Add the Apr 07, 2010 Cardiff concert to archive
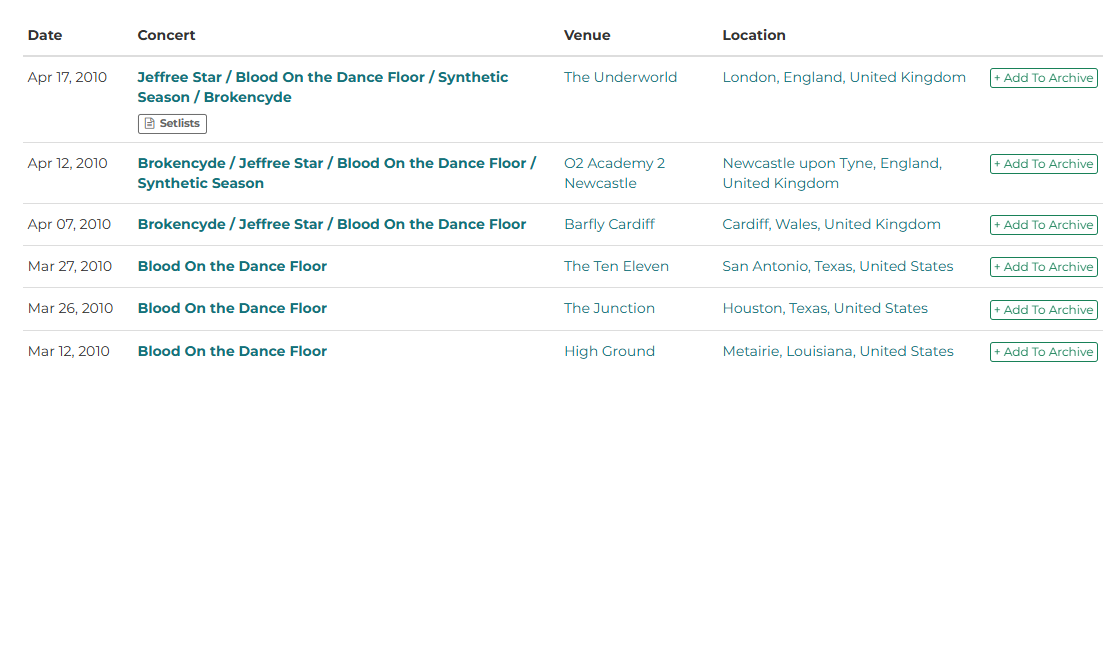1112x650 pixels. [x=1043, y=225]
